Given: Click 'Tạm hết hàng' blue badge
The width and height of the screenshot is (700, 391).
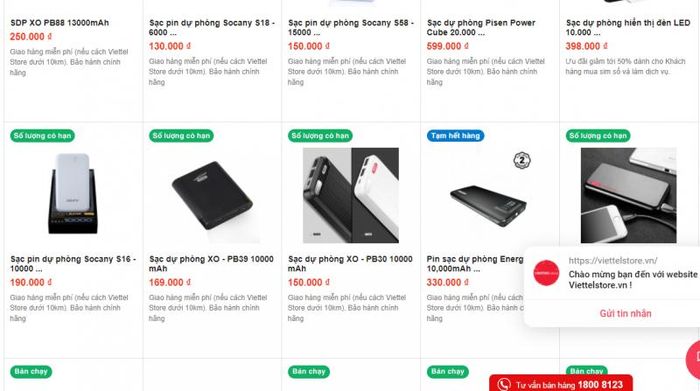Looking at the screenshot, I should (x=455, y=136).
